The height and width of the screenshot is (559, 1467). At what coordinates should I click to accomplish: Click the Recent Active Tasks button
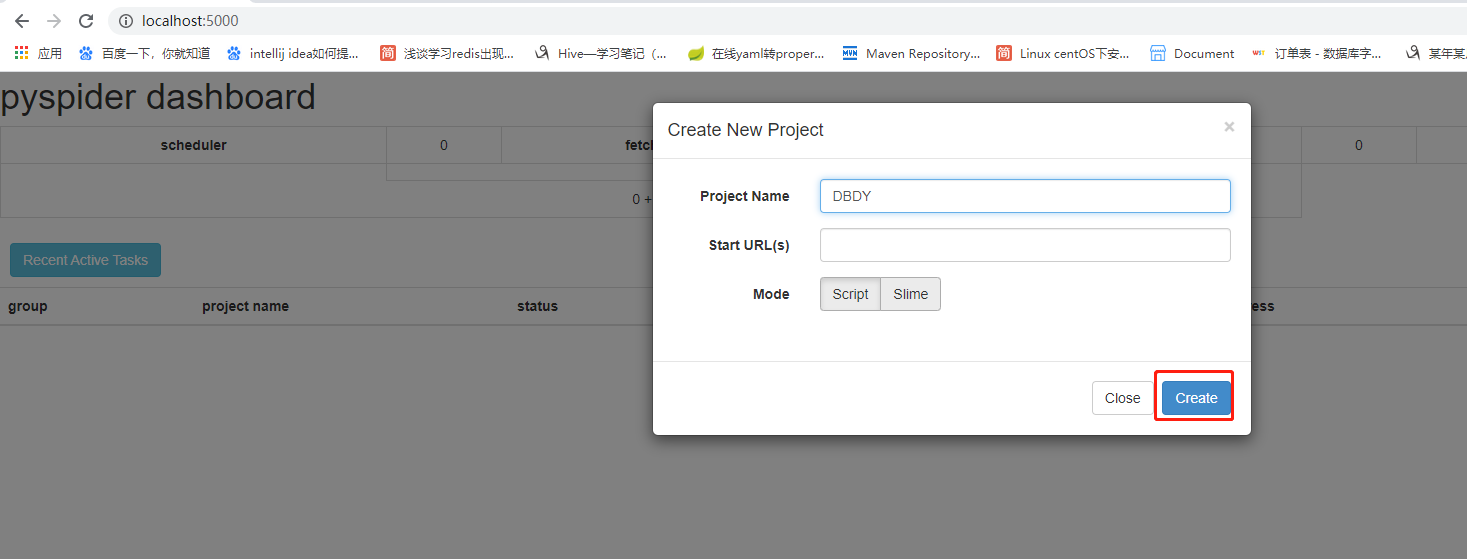coord(85,260)
